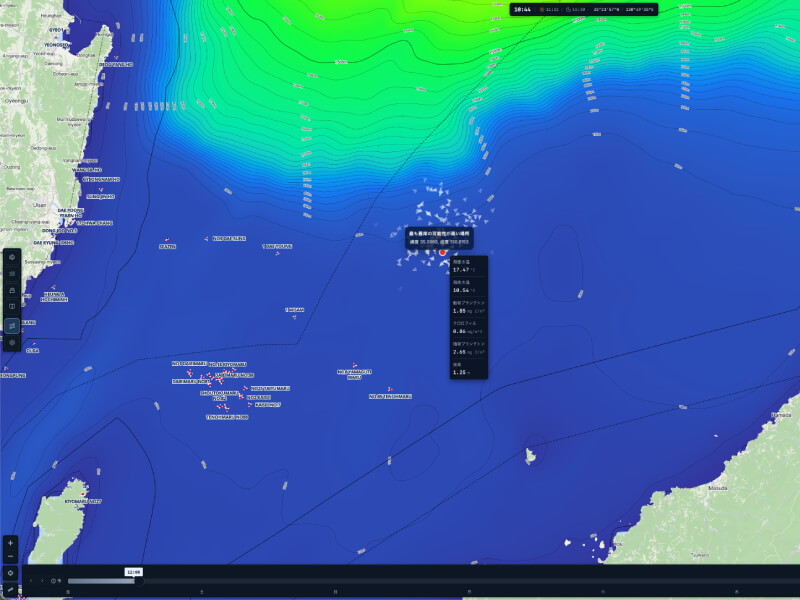Click the vessel icon in left toolbar
The height and width of the screenshot is (600, 800).
coord(12,291)
